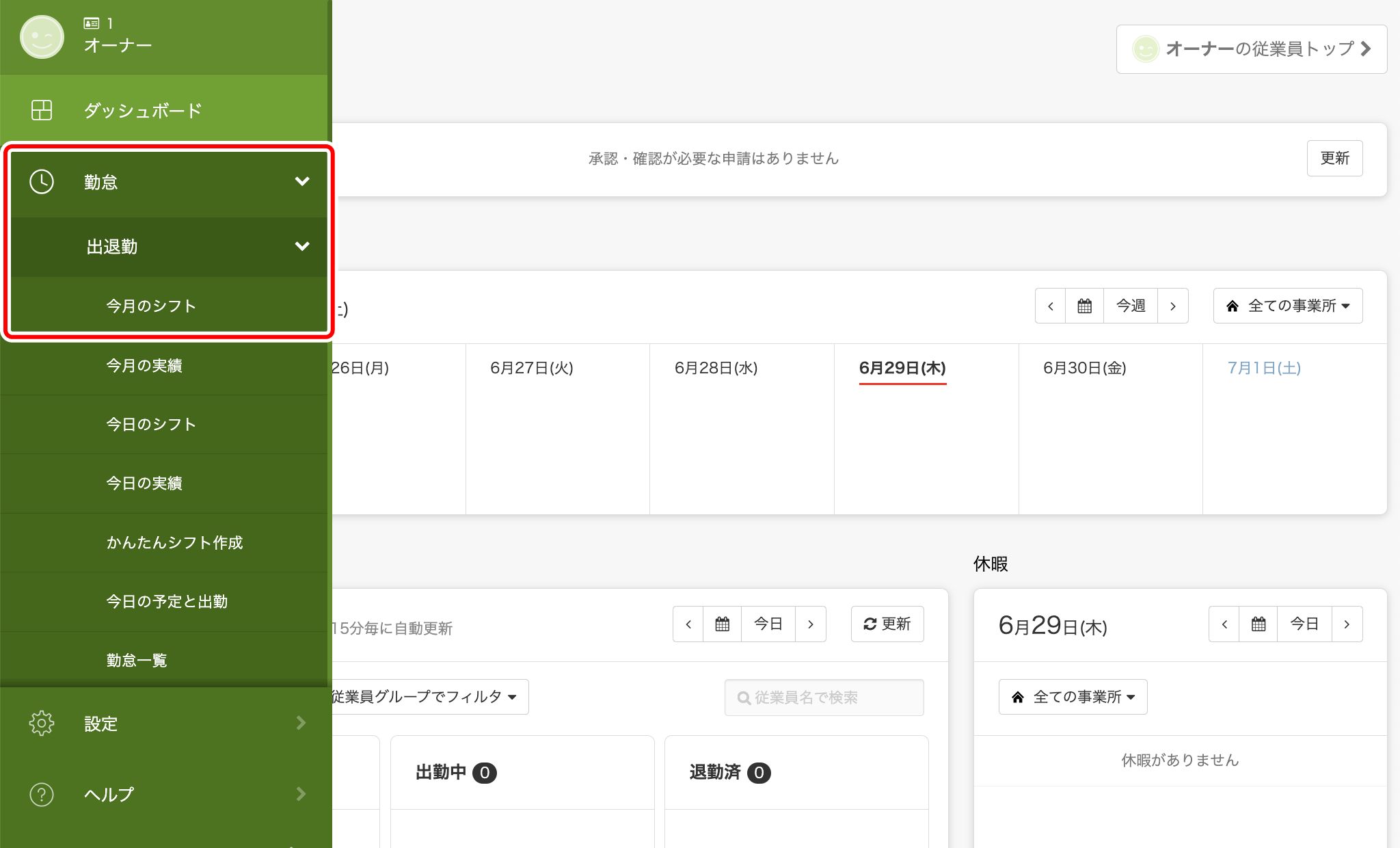This screenshot has height=848, width=1400.
Task: Click 今日 button in attendance panel
Action: click(768, 624)
